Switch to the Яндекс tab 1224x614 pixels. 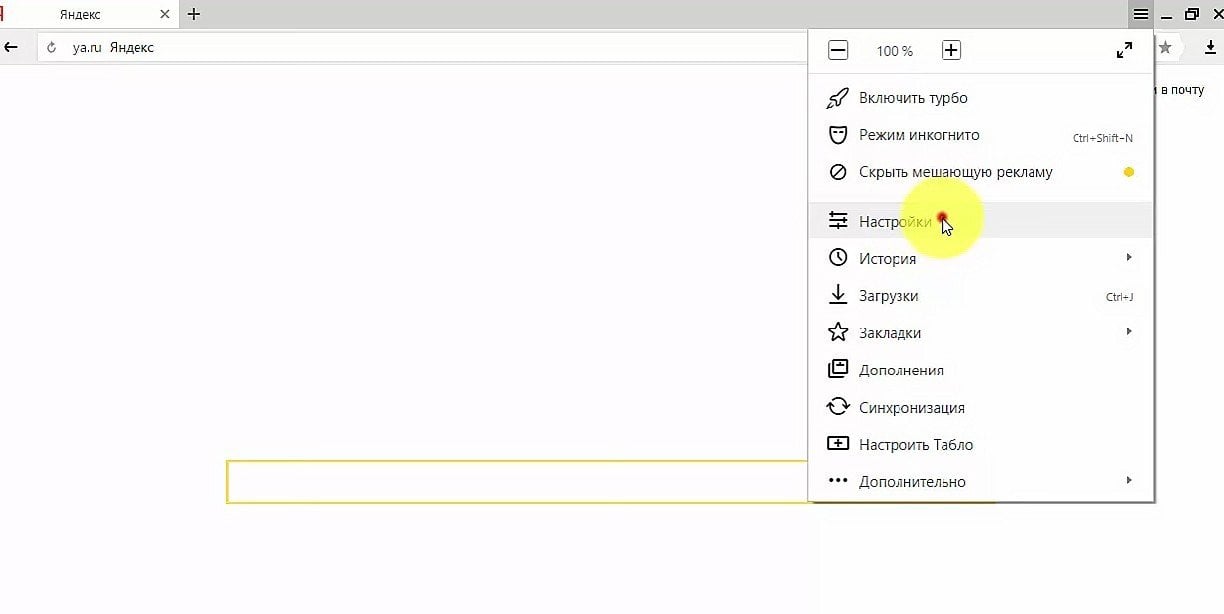(x=87, y=14)
